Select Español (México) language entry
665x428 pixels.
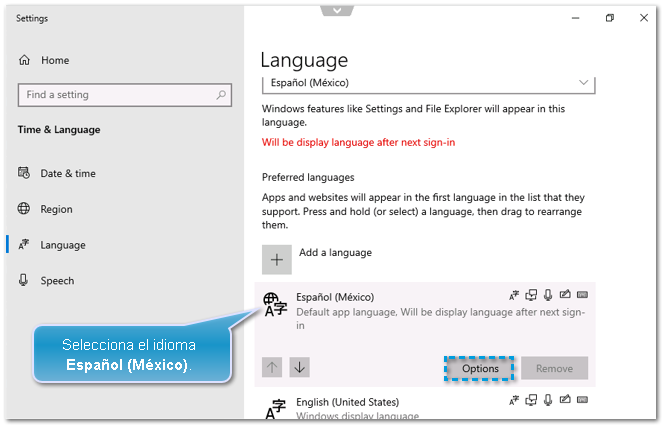pyautogui.click(x=425, y=334)
